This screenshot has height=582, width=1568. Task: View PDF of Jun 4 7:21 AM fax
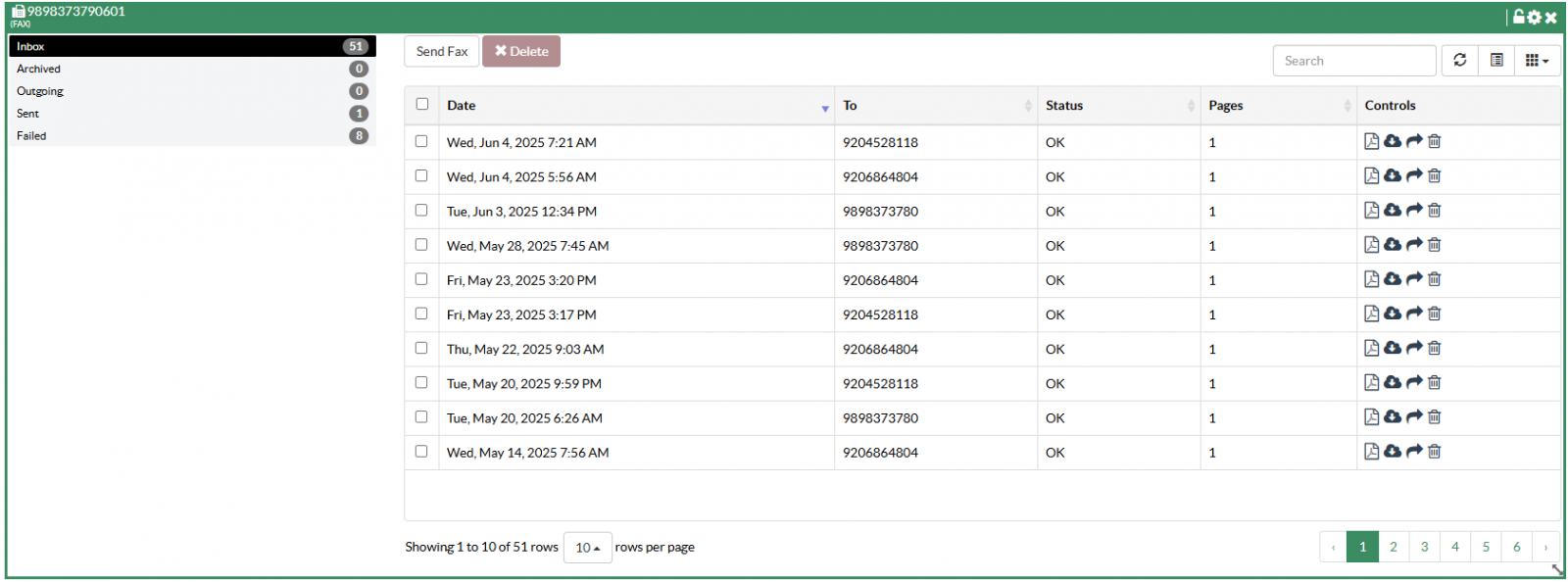[x=1372, y=142]
